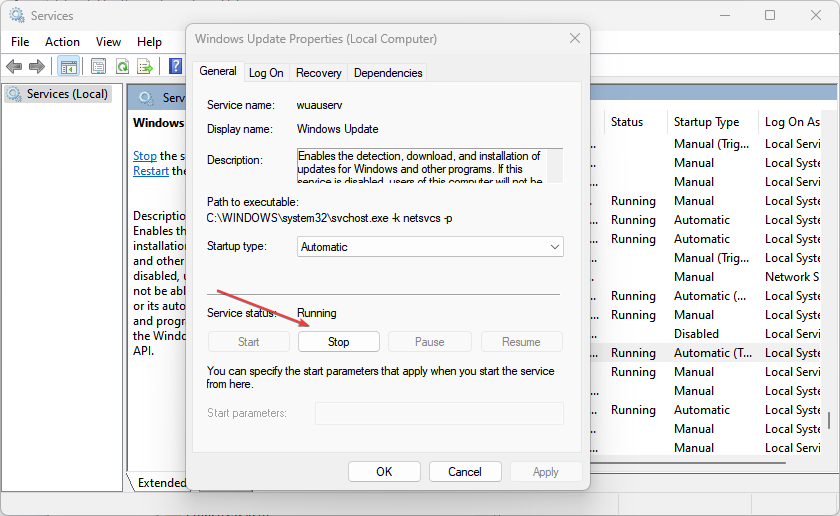Click the OK button
This screenshot has width=840, height=516.
pos(384,472)
